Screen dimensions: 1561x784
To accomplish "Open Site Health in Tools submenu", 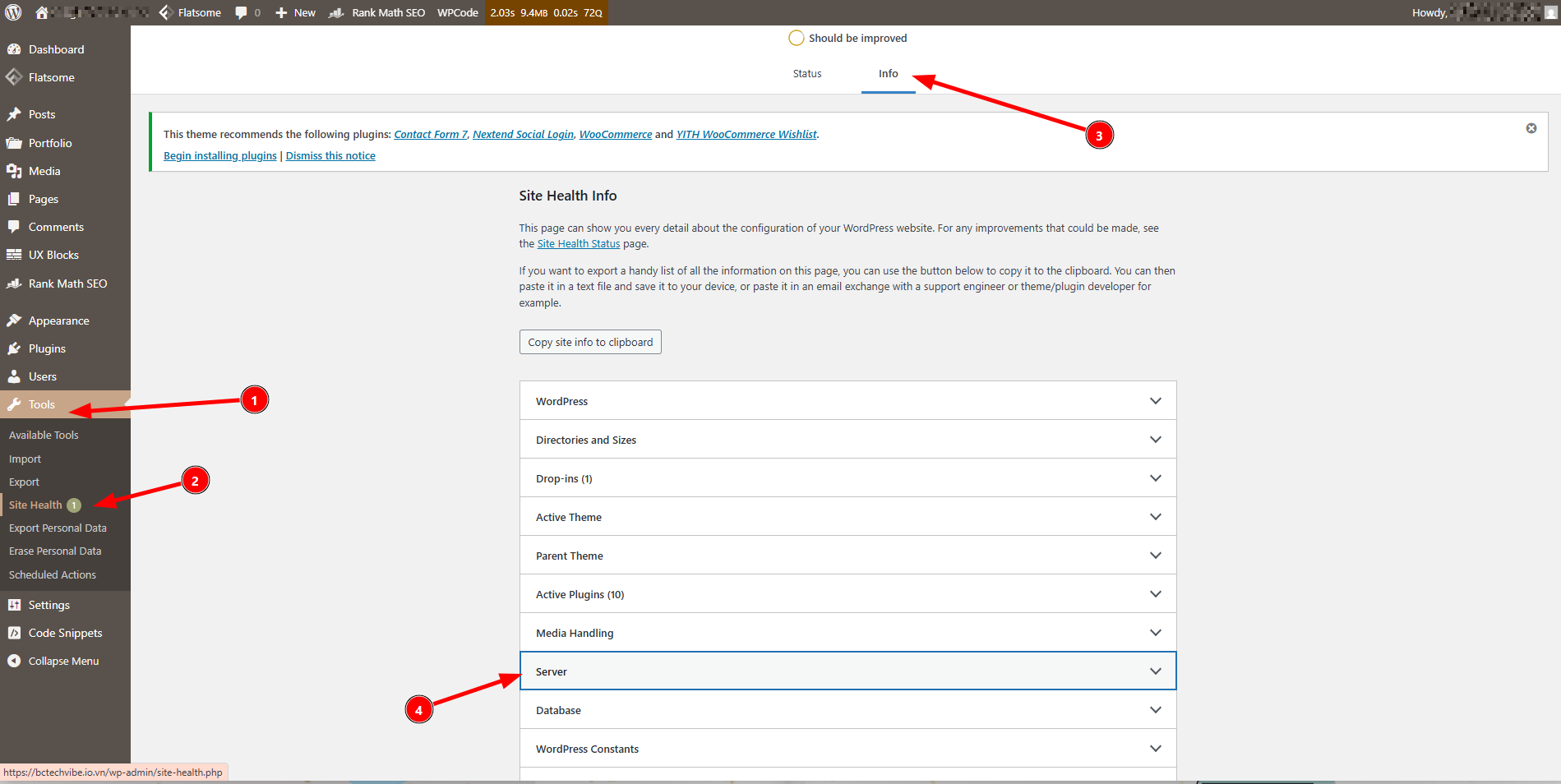I will [35, 505].
